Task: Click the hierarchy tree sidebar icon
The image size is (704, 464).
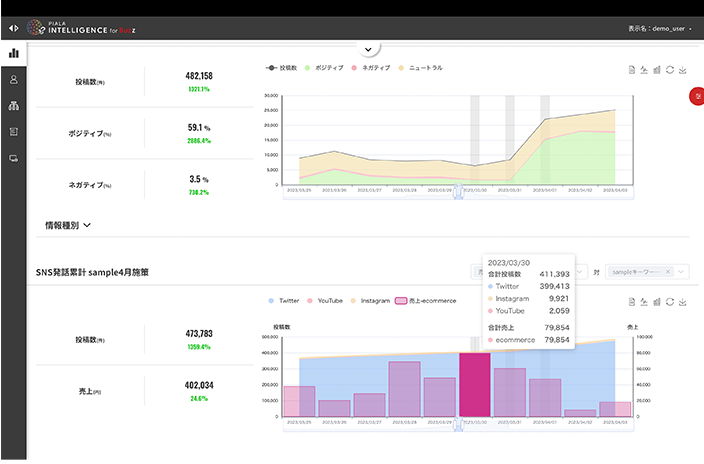Action: click(14, 105)
